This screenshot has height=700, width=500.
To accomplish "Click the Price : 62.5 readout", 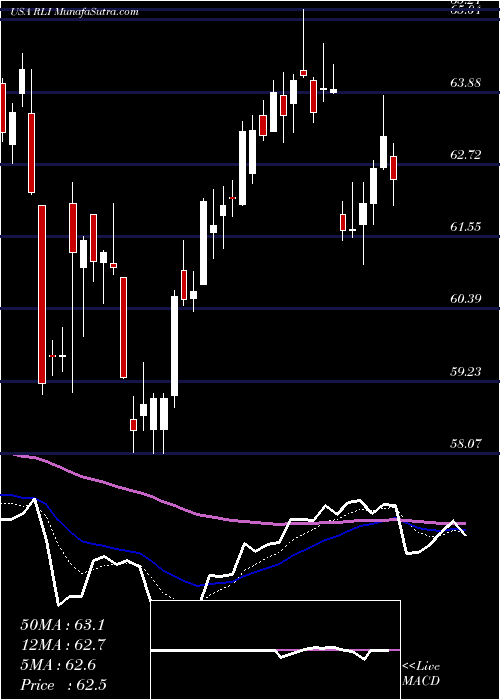I will 63,685.
